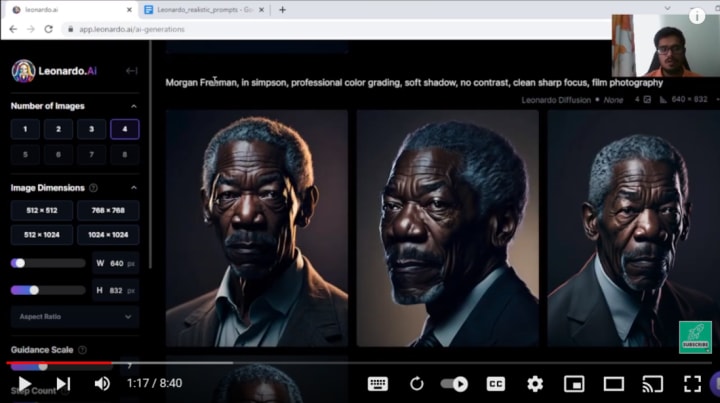The width and height of the screenshot is (720, 403).
Task: Open a new browser tab
Action: [282, 10]
